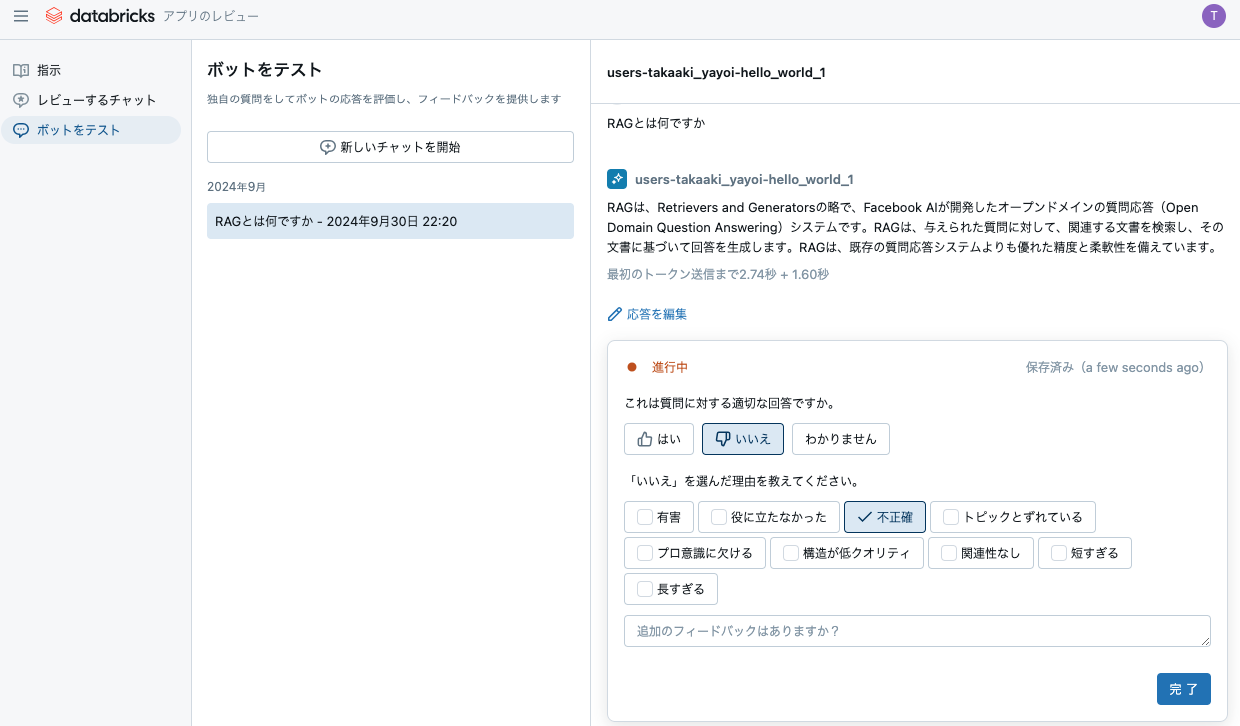Click the chat icon beside ボットをテスト
Image resolution: width=1240 pixels, height=726 pixels.
coord(21,129)
